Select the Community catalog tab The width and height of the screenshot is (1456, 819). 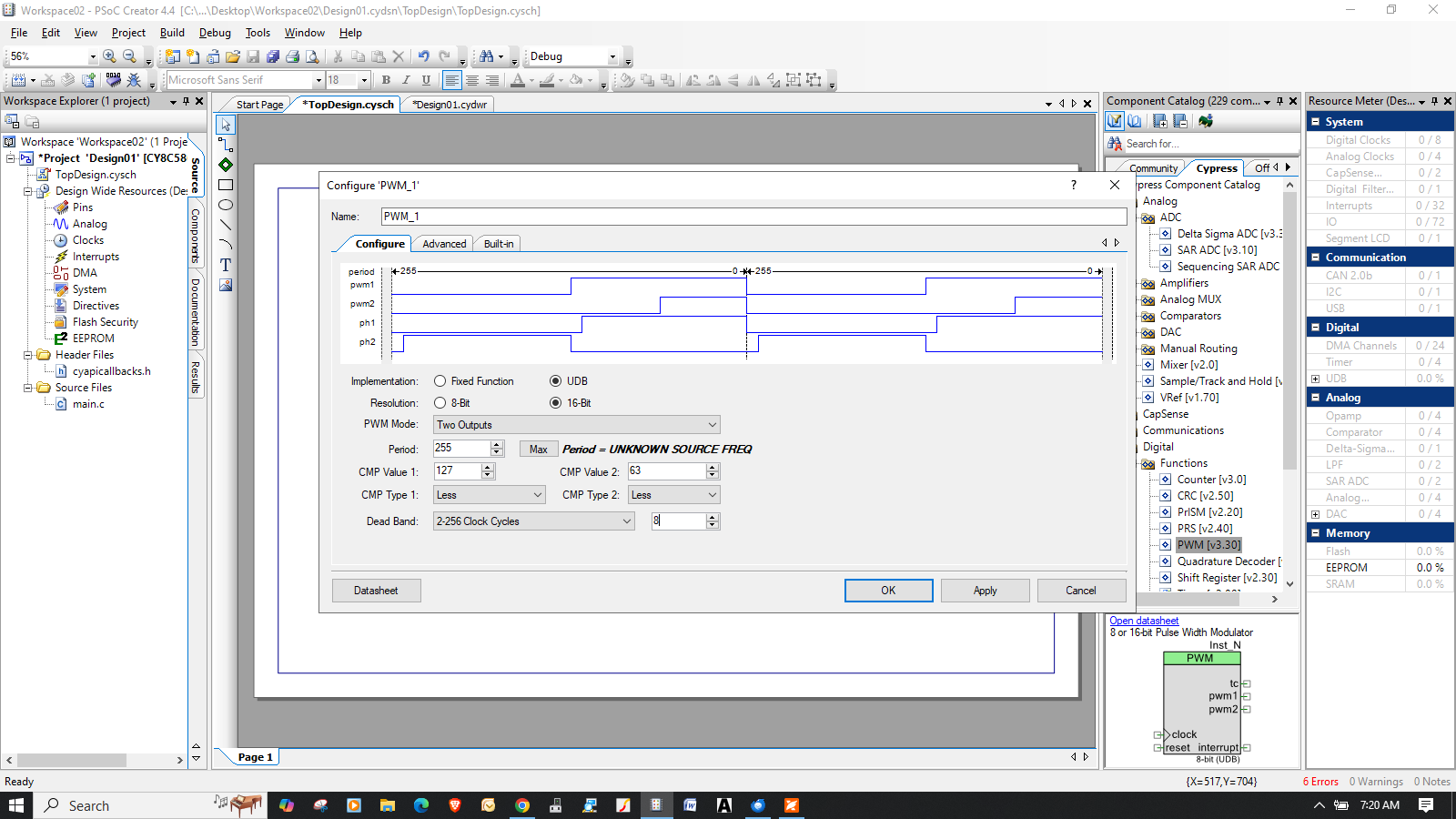(x=1153, y=168)
